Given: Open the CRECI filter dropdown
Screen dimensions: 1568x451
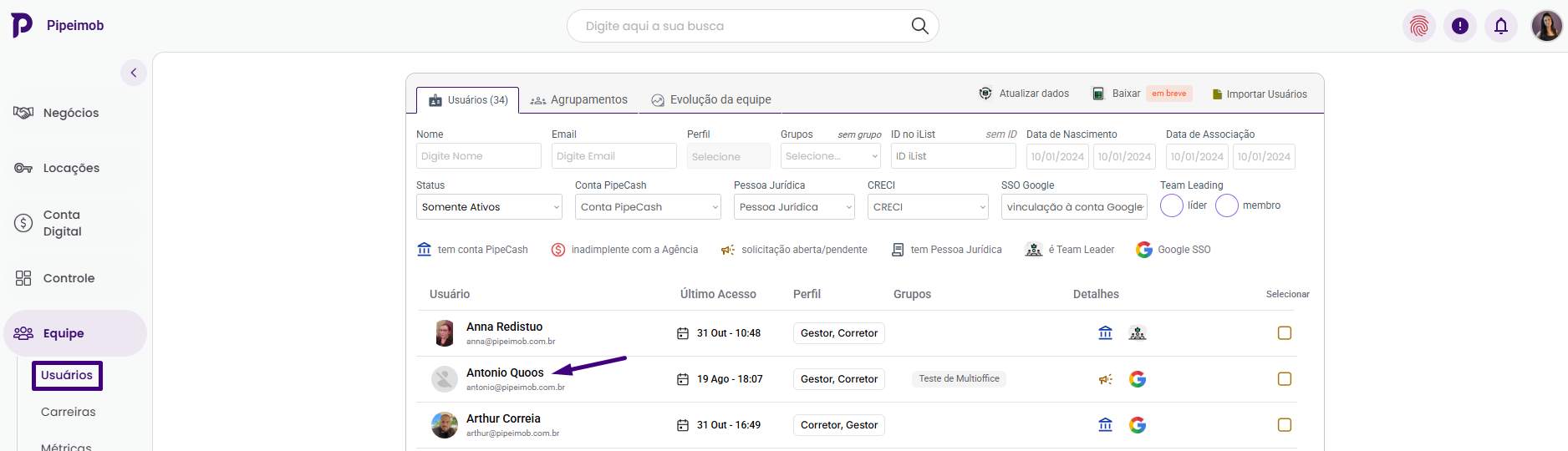Looking at the screenshot, I should point(928,207).
